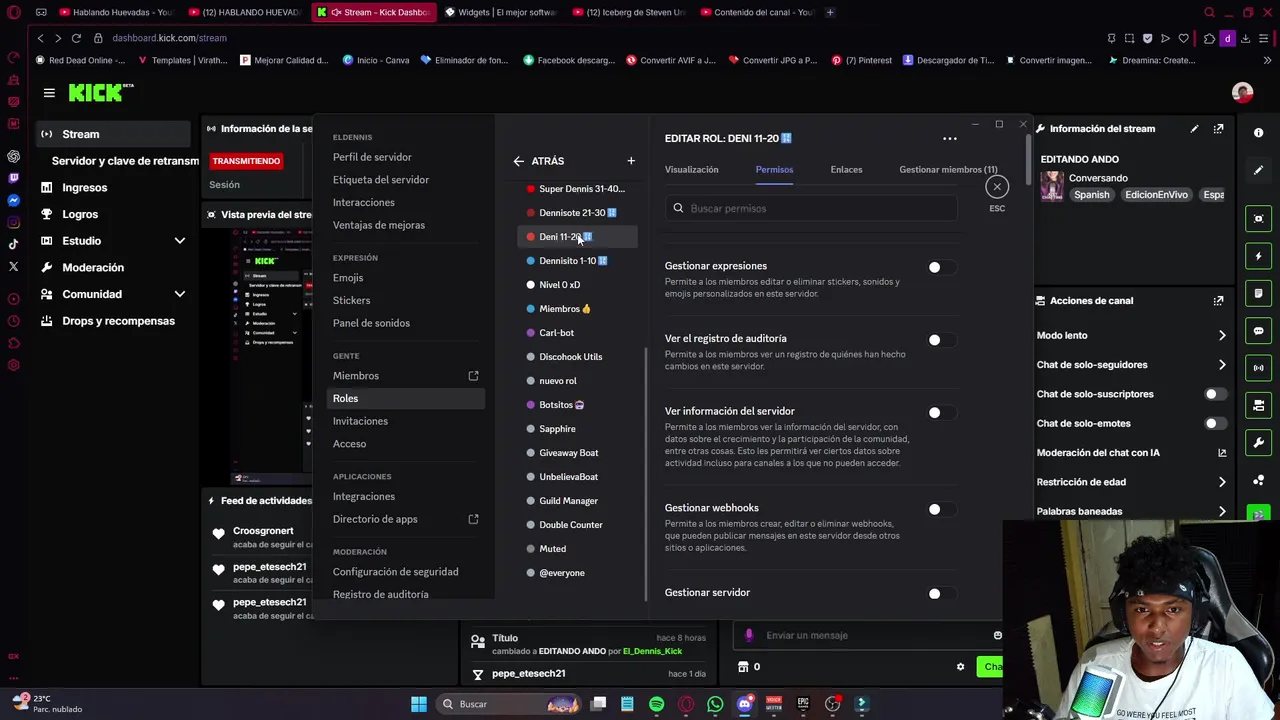This screenshot has width=1280, height=720.
Task: Pop out the Información del stream panel
Action: click(x=1218, y=129)
